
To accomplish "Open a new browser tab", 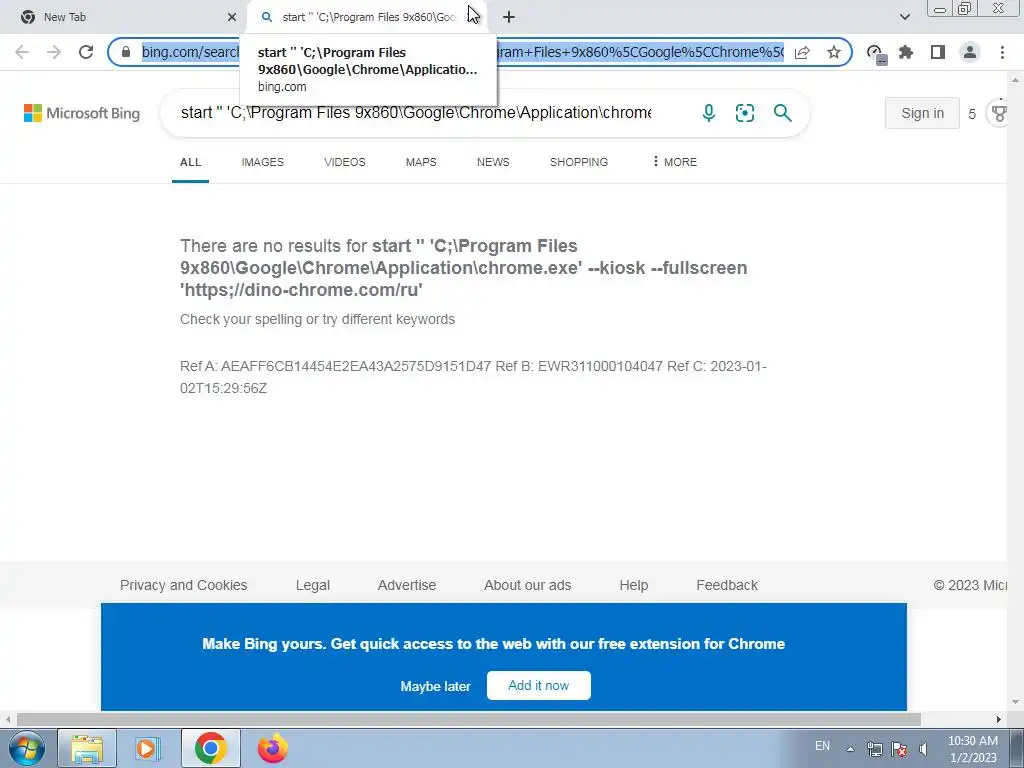I will (509, 17).
